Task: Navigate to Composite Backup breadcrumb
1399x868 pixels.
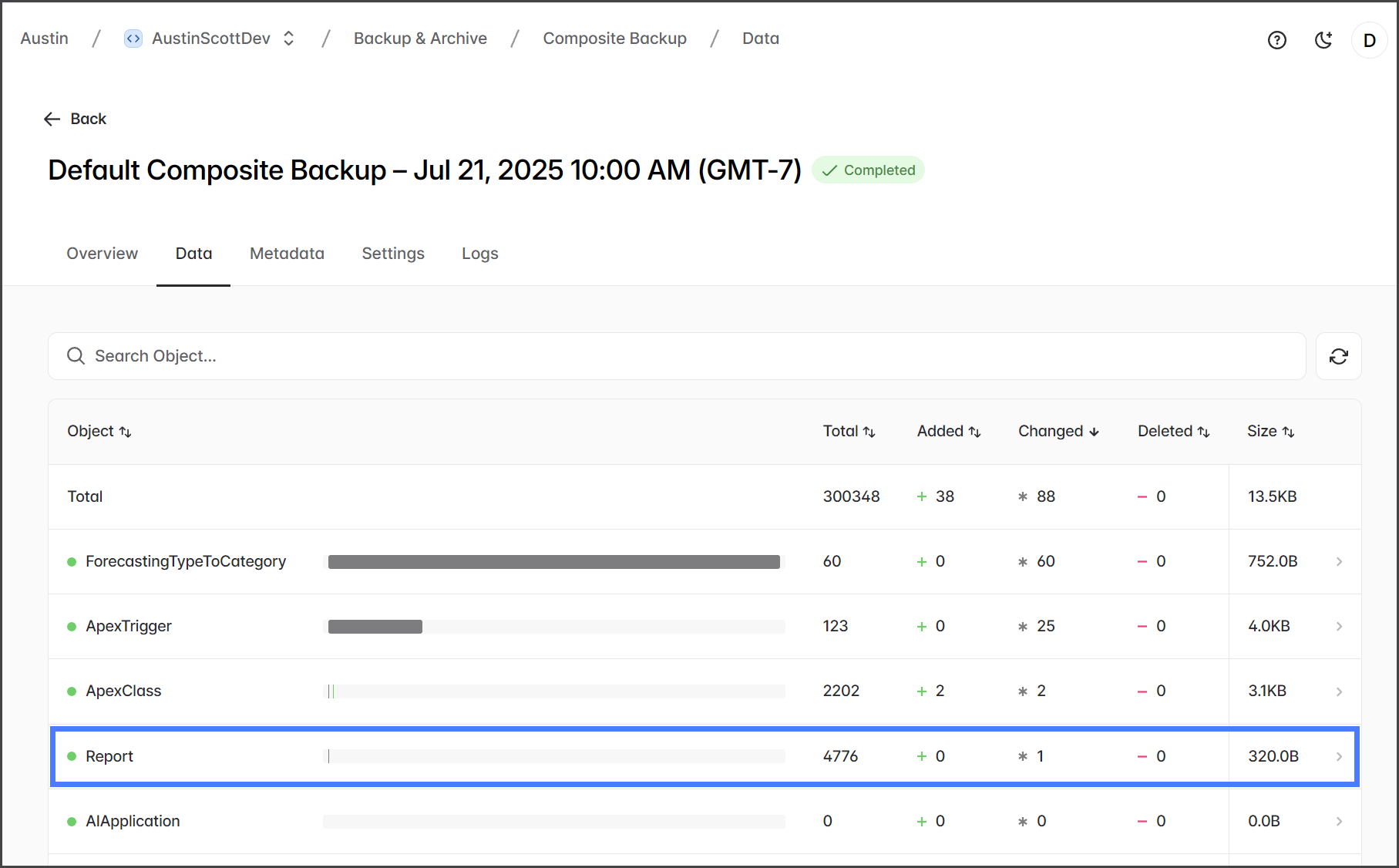Action: [614, 39]
